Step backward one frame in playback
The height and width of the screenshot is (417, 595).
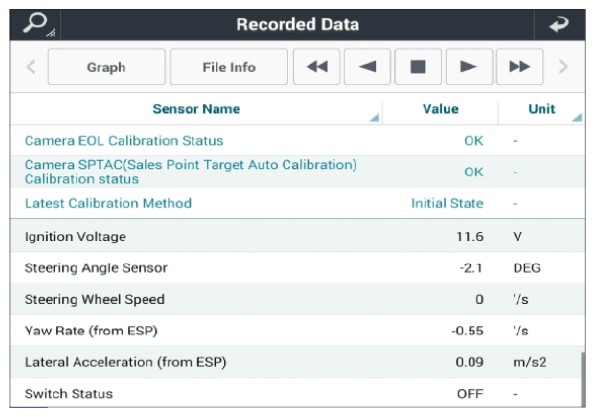pos(367,67)
